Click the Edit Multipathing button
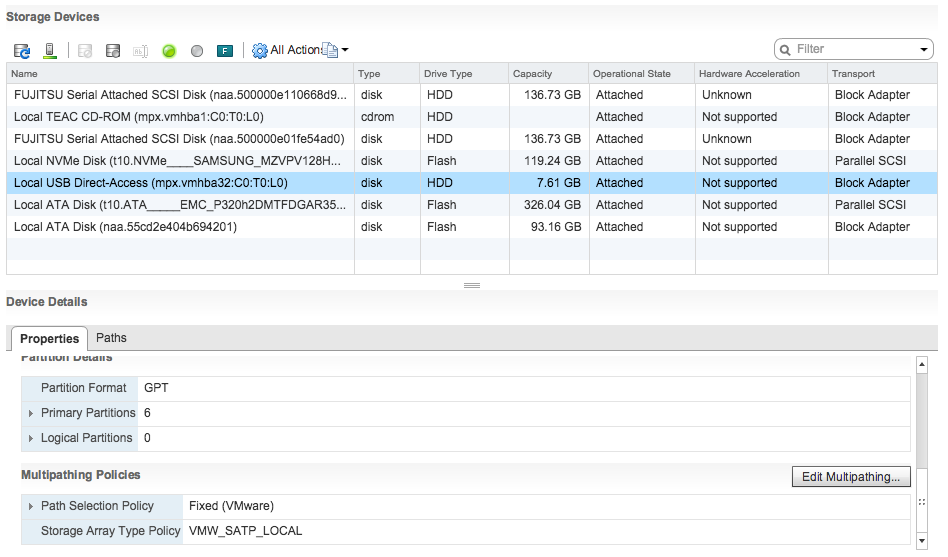 (x=851, y=477)
